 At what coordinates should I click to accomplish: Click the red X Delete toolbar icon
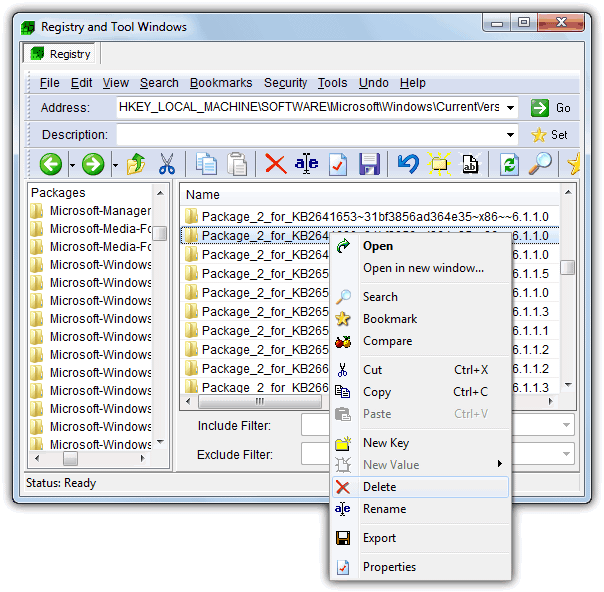276,164
